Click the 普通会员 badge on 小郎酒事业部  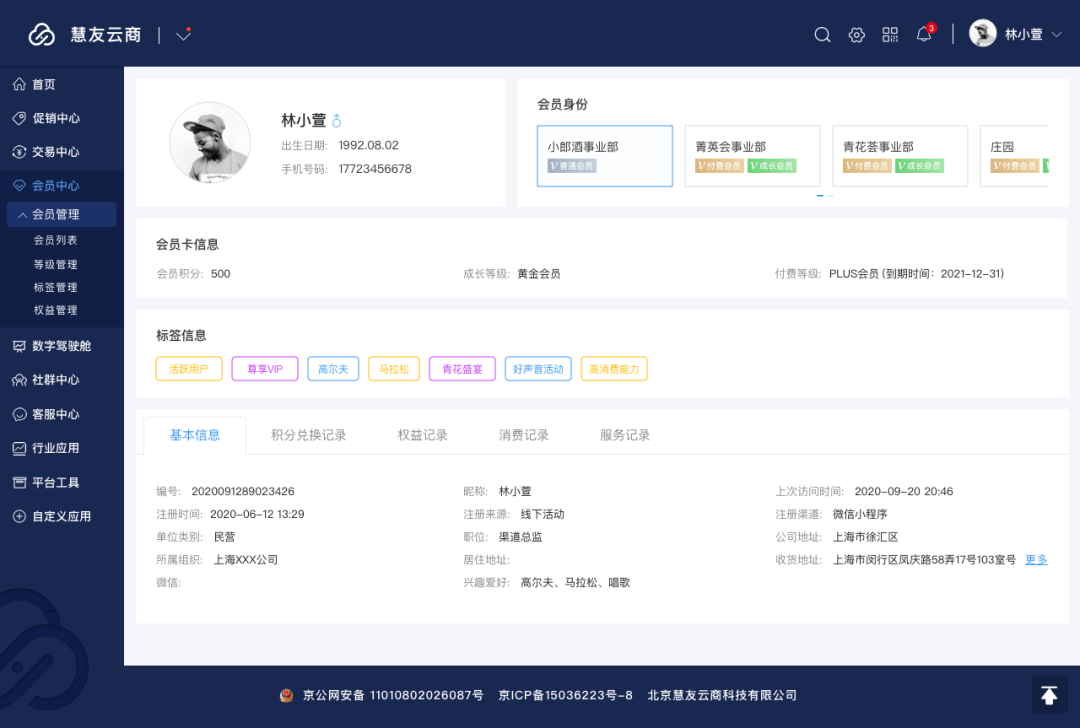pyautogui.click(x=572, y=165)
